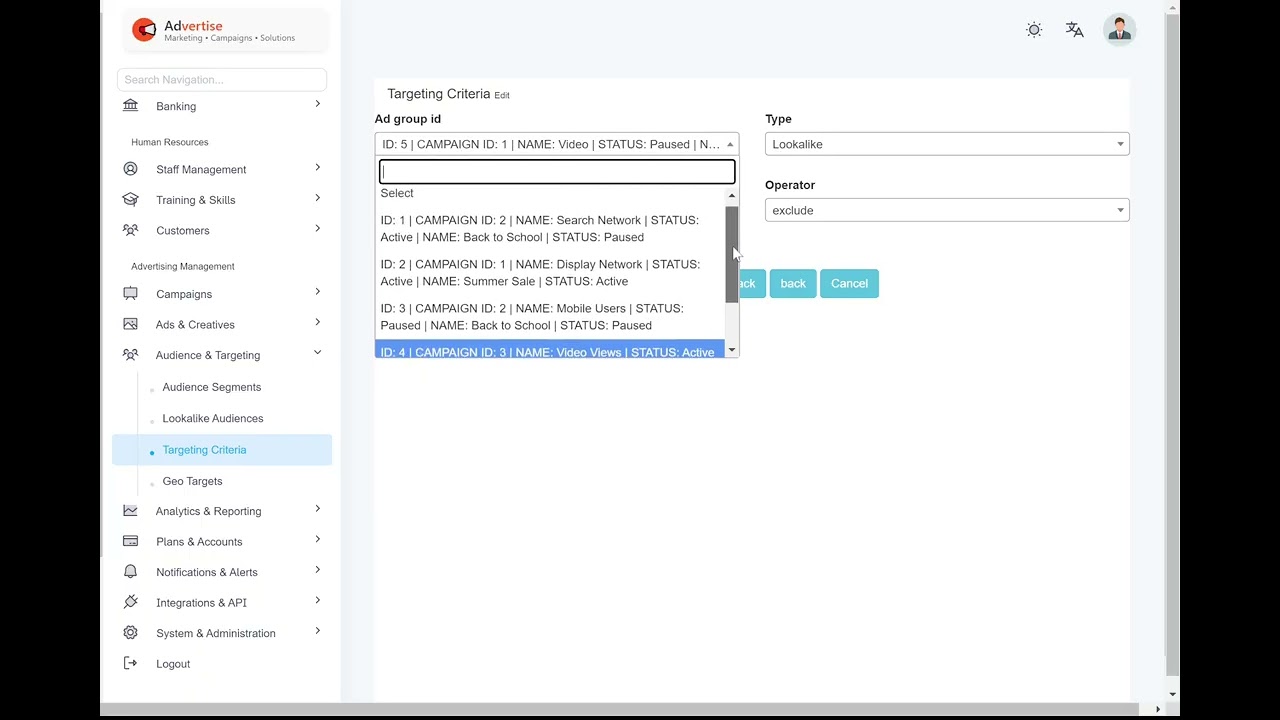The image size is (1280, 720).
Task: Expand Campaigns chevron
Action: 318,292
